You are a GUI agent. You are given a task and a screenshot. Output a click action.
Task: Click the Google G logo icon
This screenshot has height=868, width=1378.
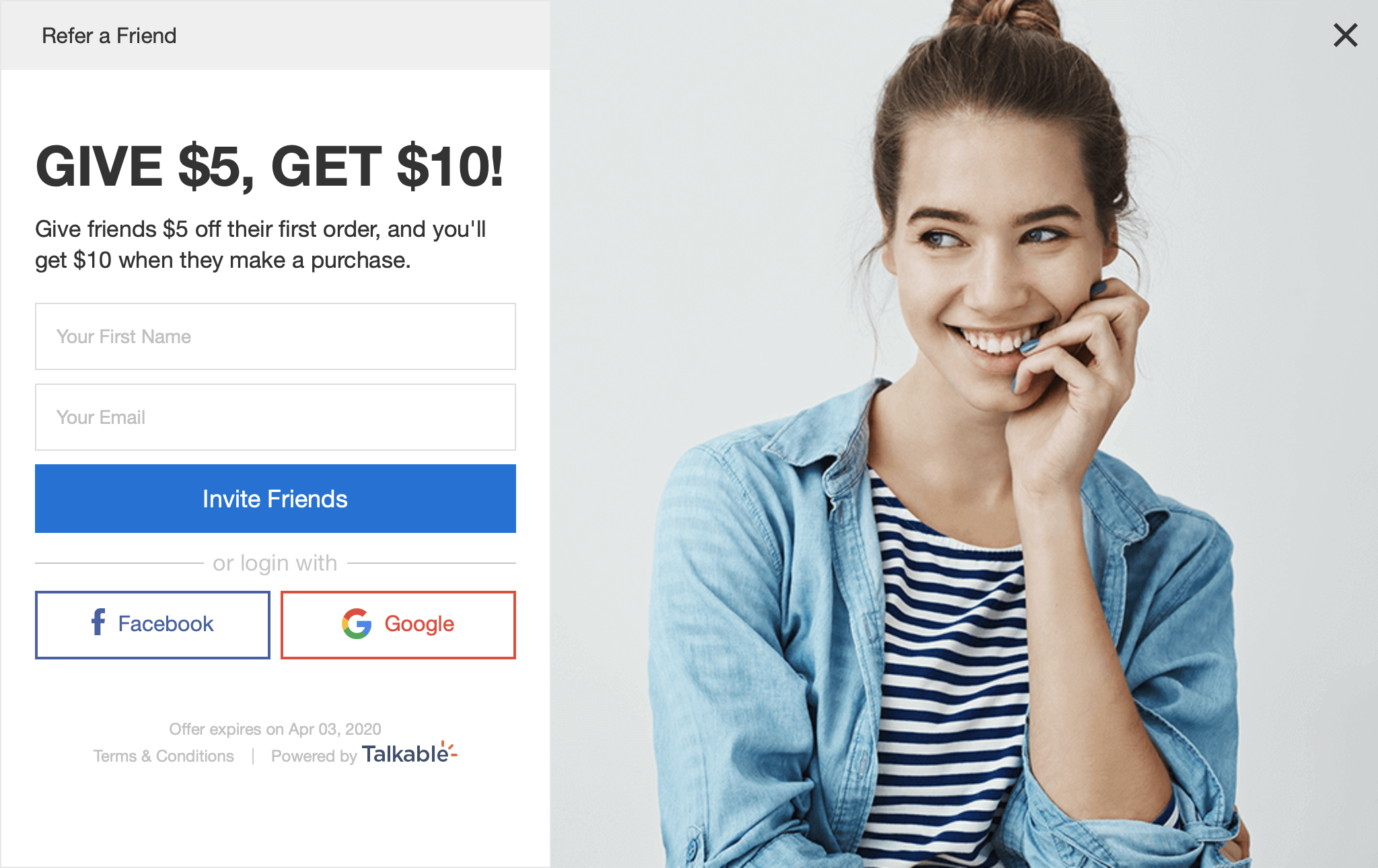[357, 624]
